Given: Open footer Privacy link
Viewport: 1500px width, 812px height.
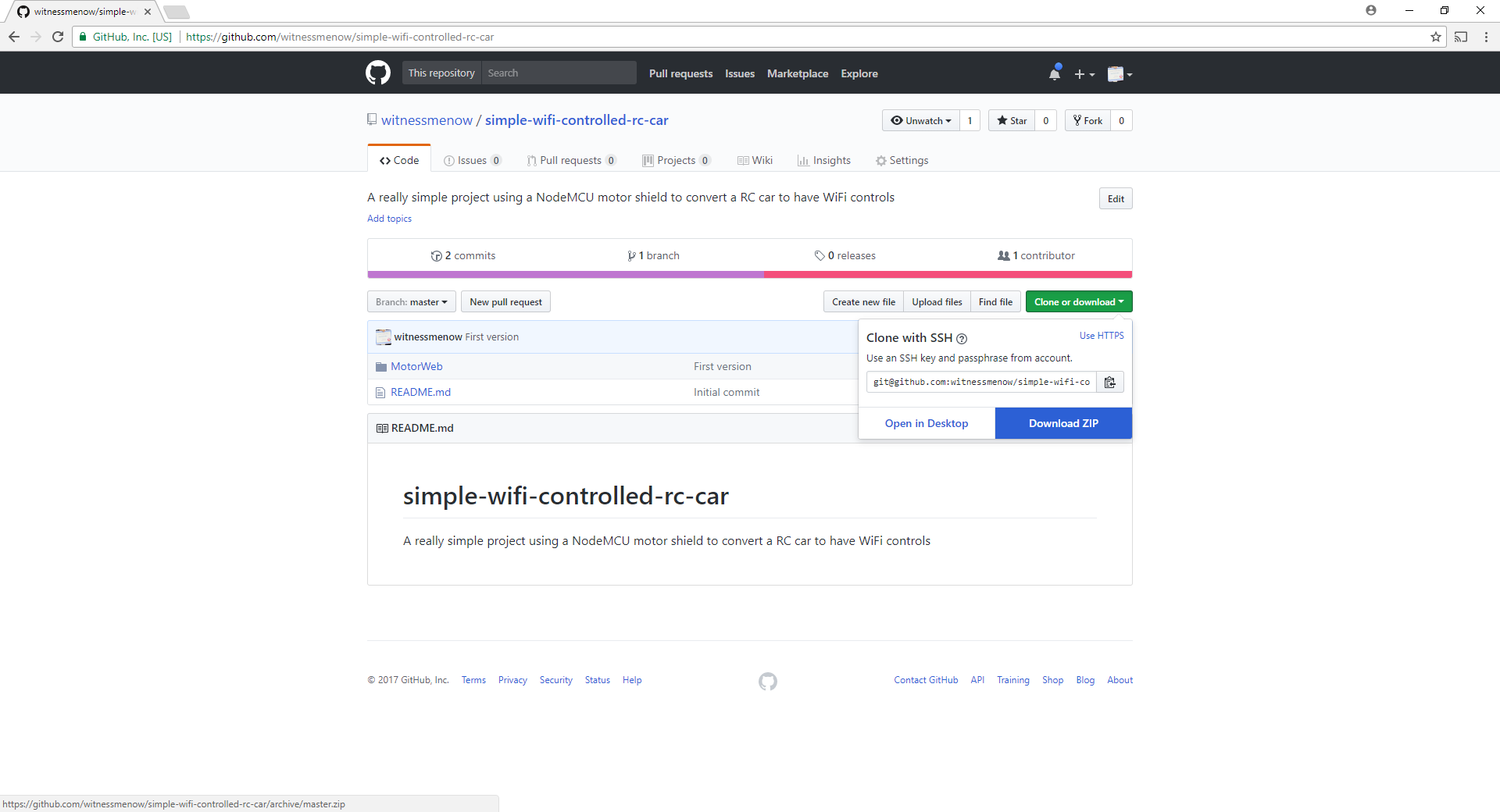Looking at the screenshot, I should tap(512, 680).
